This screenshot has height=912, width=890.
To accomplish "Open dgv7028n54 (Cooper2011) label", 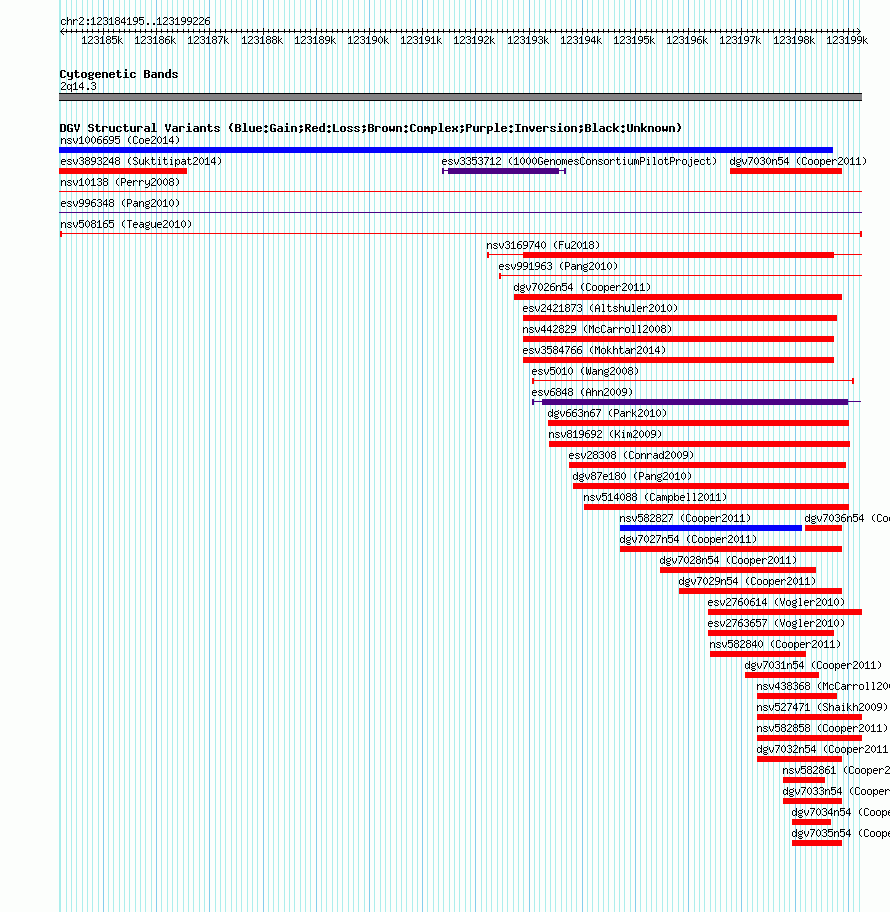I will 728,559.
